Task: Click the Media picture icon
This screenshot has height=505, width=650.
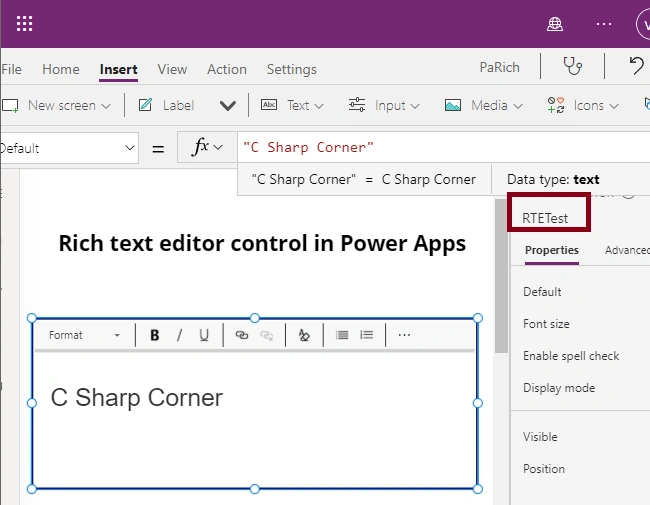Action: 453,105
